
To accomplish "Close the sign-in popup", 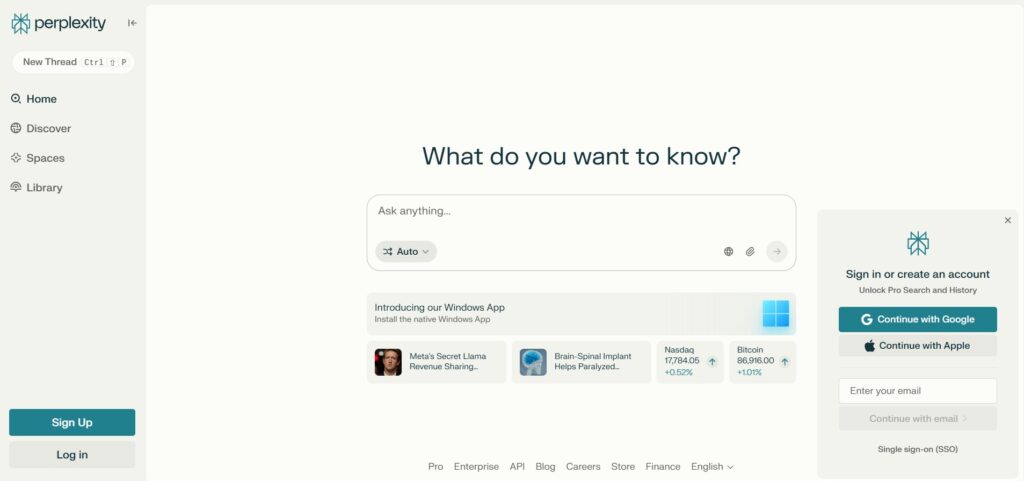I will pyautogui.click(x=1008, y=221).
